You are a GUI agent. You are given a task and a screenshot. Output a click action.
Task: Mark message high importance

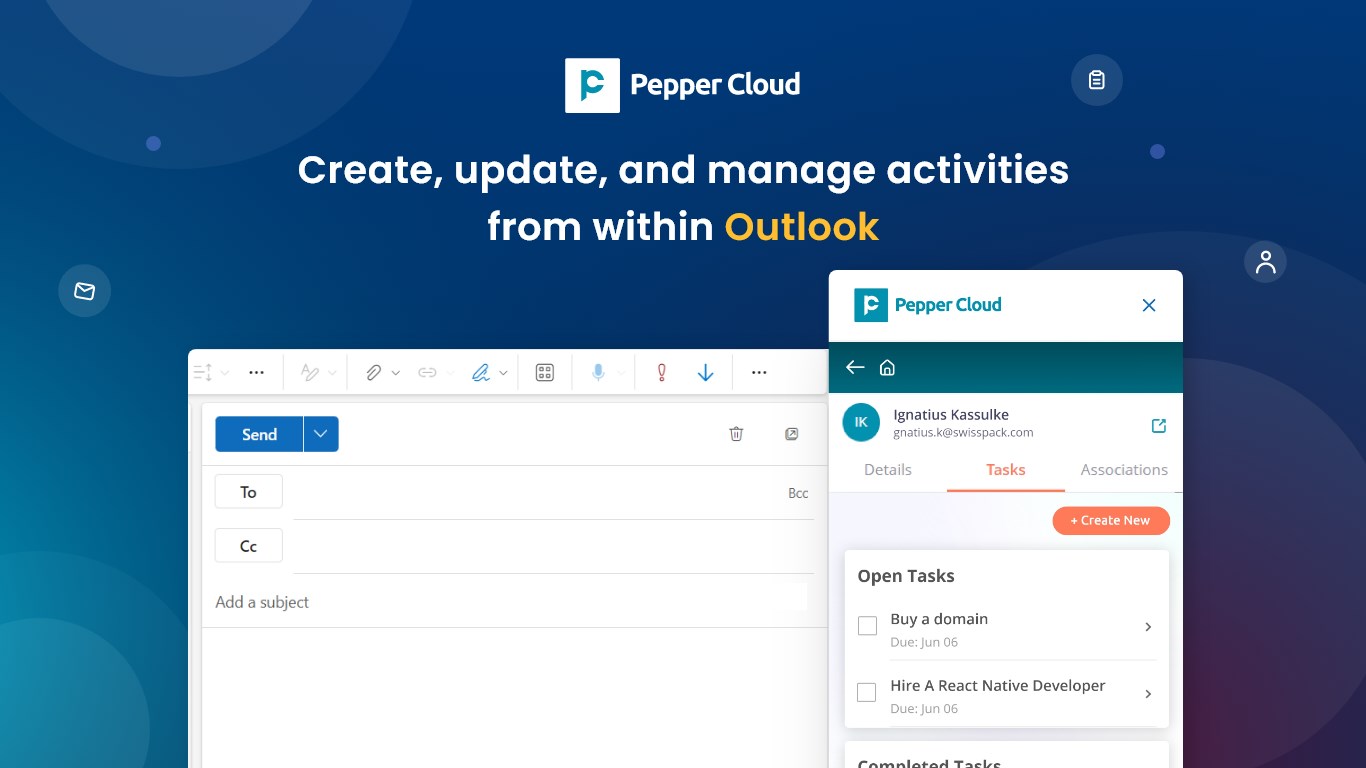click(661, 373)
